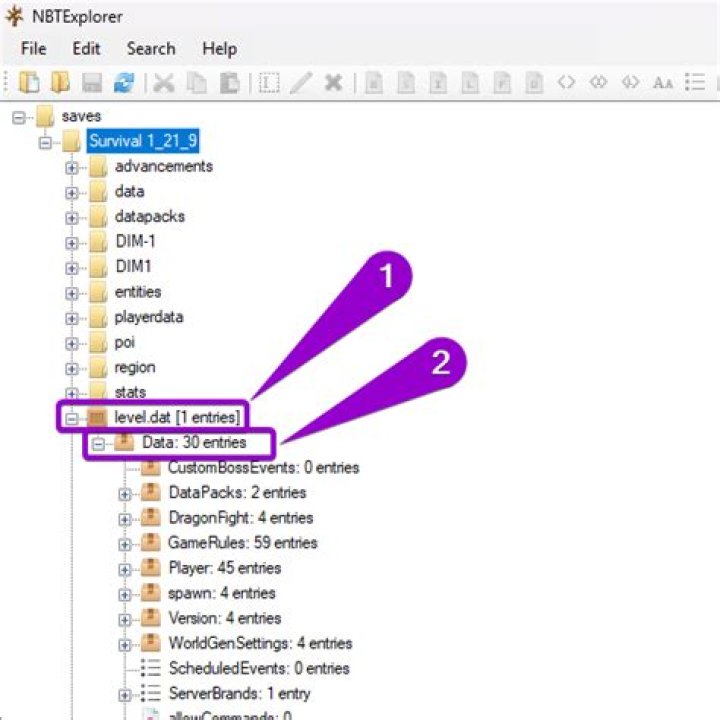This screenshot has width=720, height=720.
Task: Select the saves folder label
Action: (81, 116)
